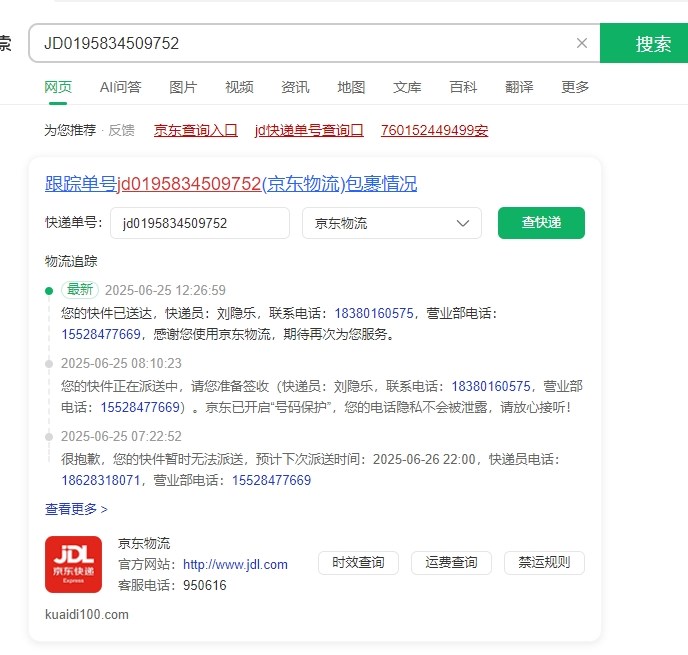The image size is (688, 655).
Task: Click the kuaidi100.com source label
Action: [87, 614]
